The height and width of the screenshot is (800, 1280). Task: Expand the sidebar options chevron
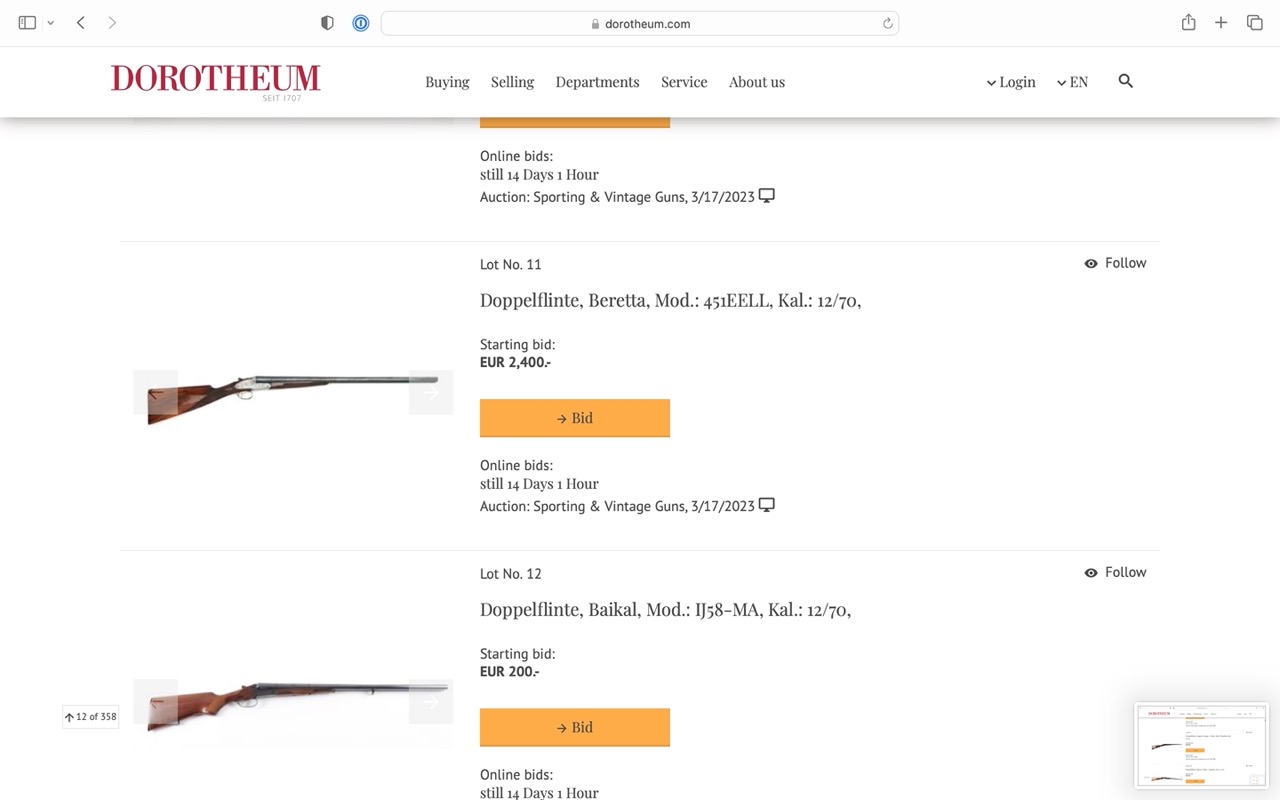(50, 23)
